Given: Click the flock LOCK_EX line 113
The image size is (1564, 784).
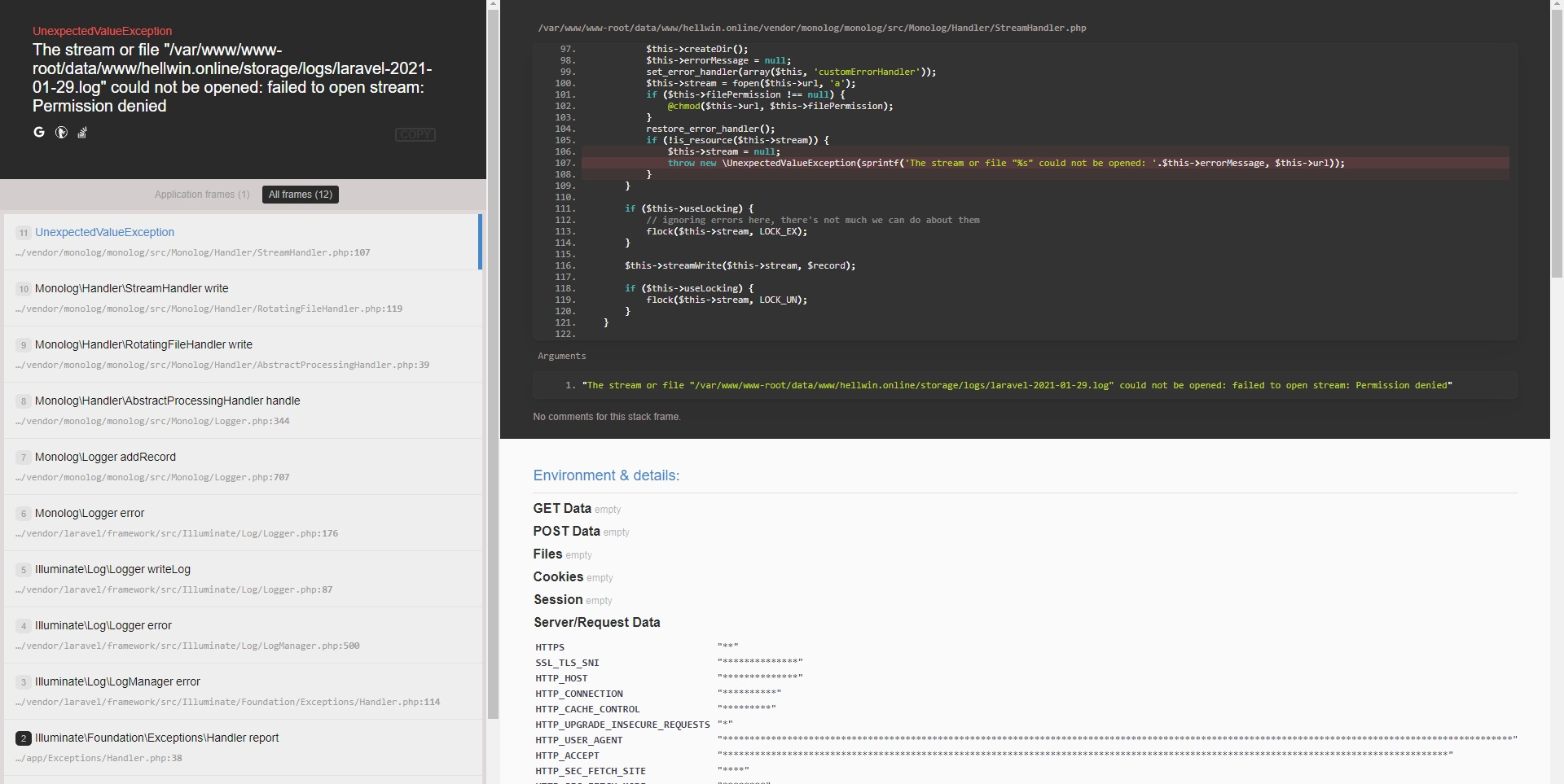Looking at the screenshot, I should [727, 231].
